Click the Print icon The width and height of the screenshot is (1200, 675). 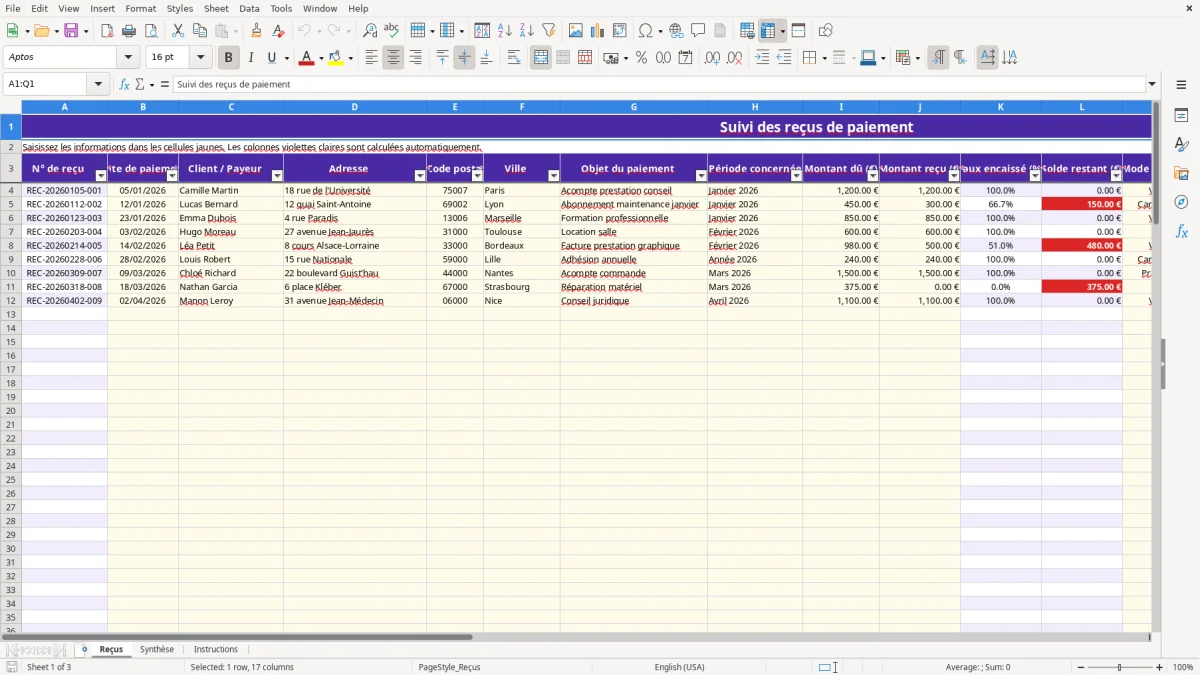pos(129,31)
